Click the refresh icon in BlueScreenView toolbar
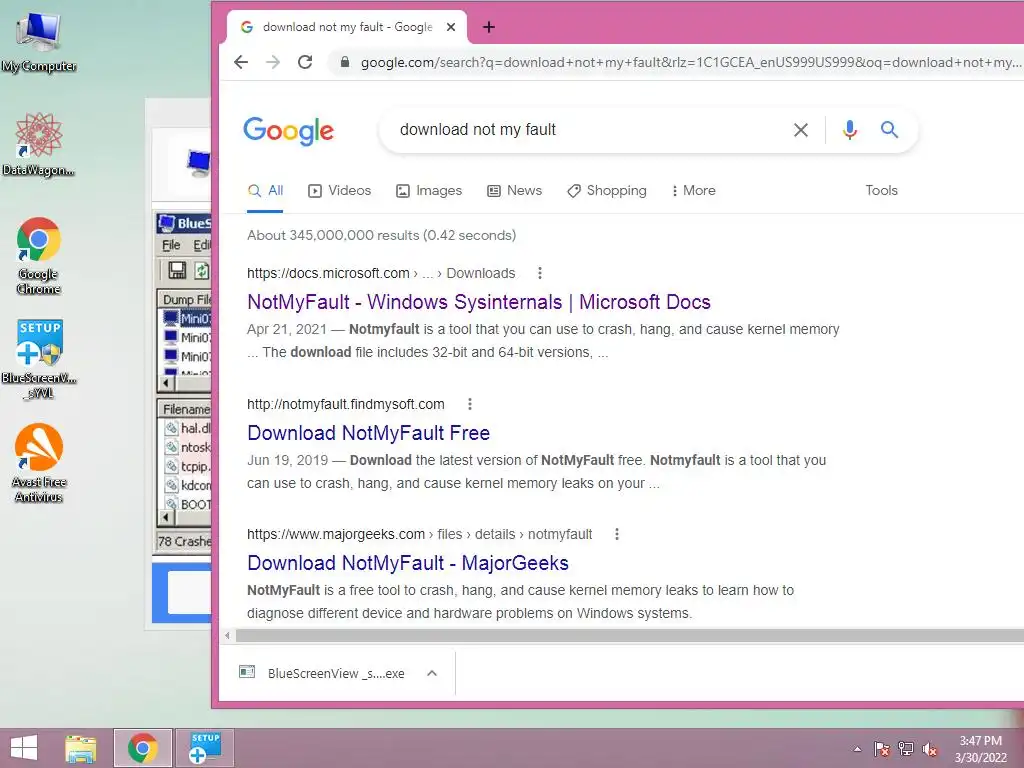Image resolution: width=1024 pixels, height=768 pixels. point(202,270)
